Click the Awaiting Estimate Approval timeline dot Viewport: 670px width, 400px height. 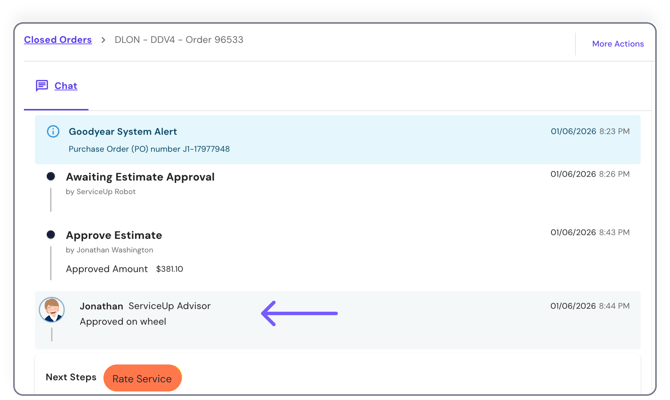point(51,176)
